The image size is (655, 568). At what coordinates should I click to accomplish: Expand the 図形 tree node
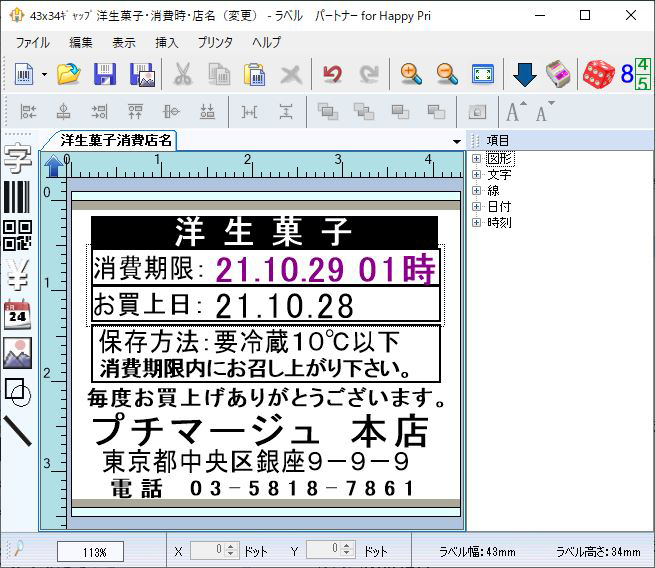[476, 158]
